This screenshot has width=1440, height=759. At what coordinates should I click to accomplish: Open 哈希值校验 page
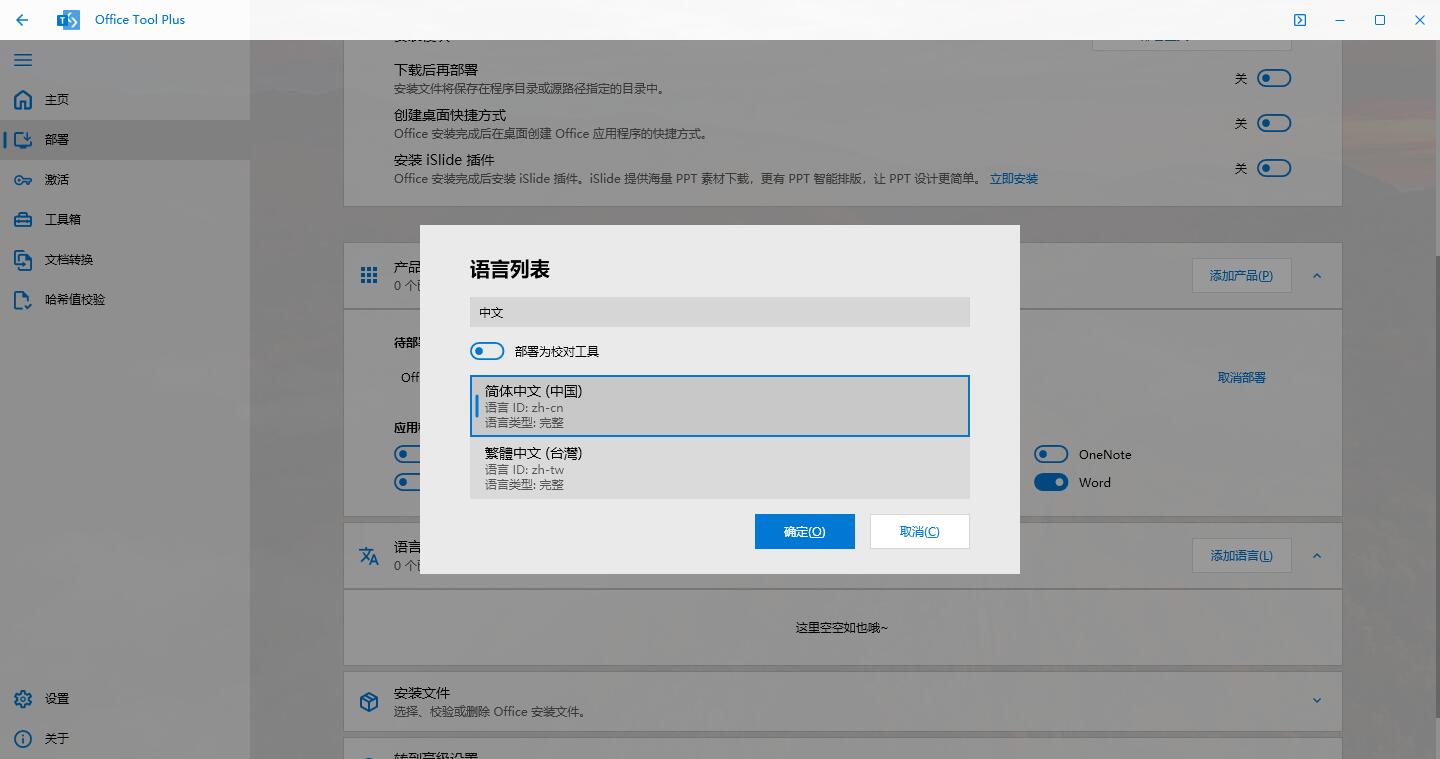point(125,300)
